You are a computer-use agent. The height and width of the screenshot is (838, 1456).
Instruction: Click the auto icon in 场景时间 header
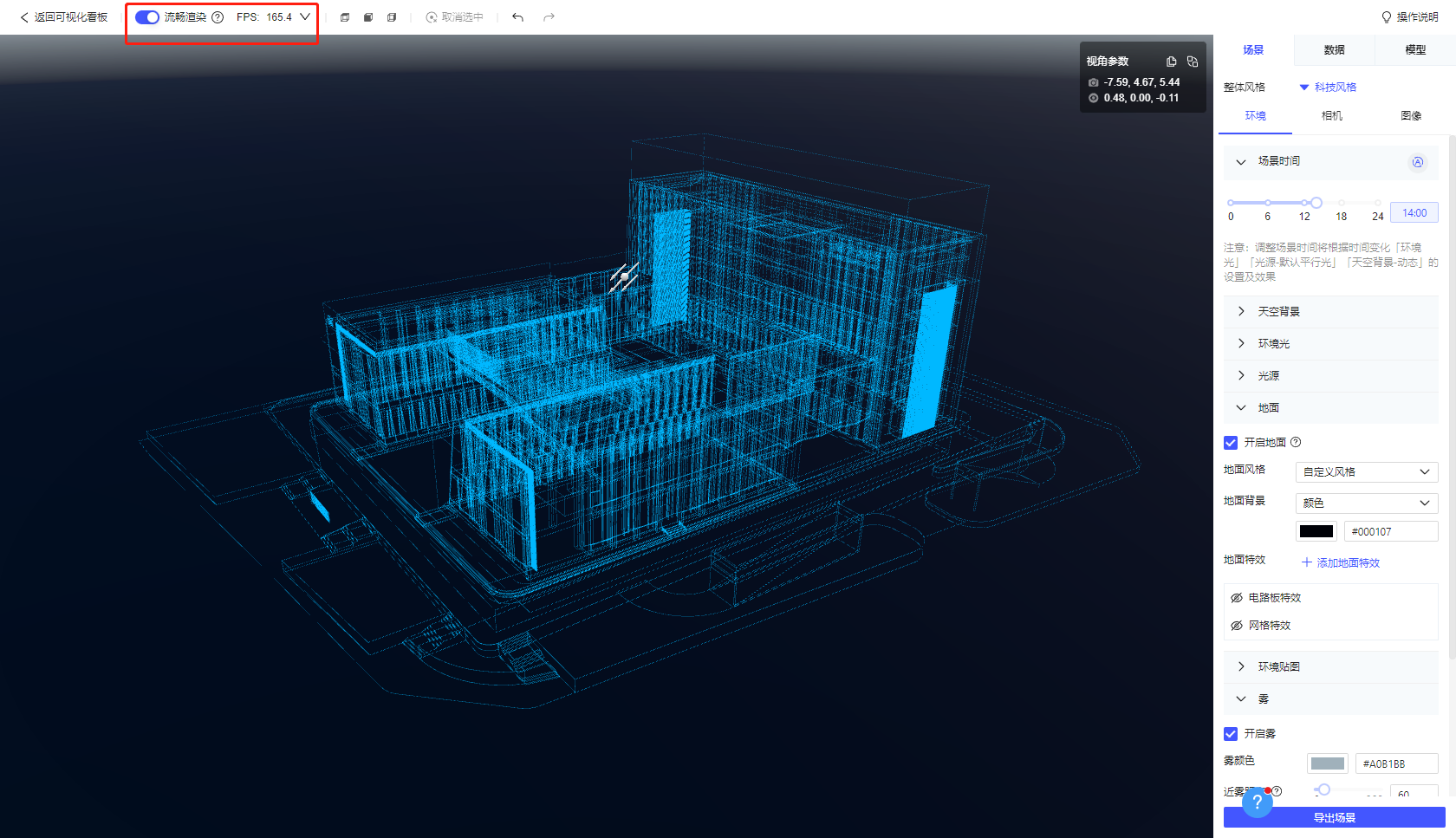coord(1417,162)
